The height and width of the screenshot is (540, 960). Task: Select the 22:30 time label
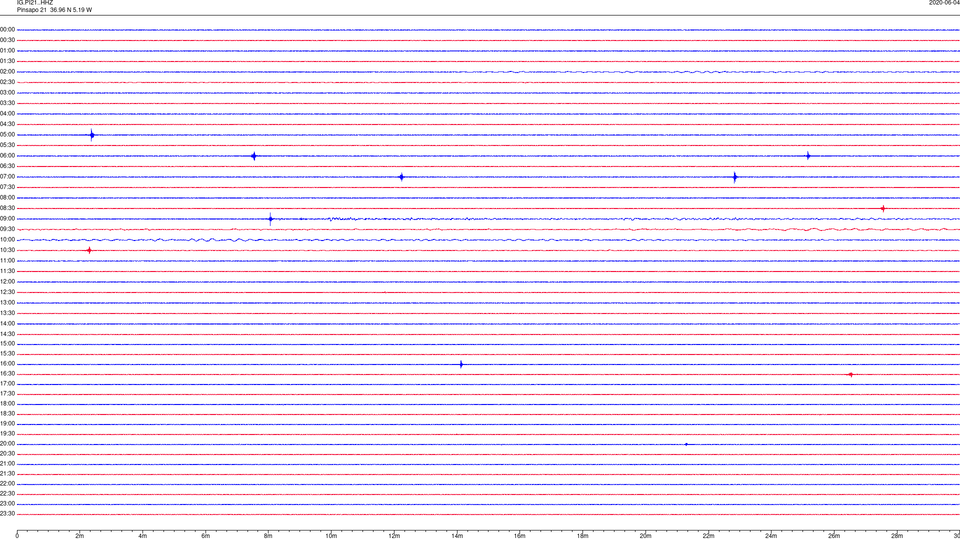[x=7, y=493]
